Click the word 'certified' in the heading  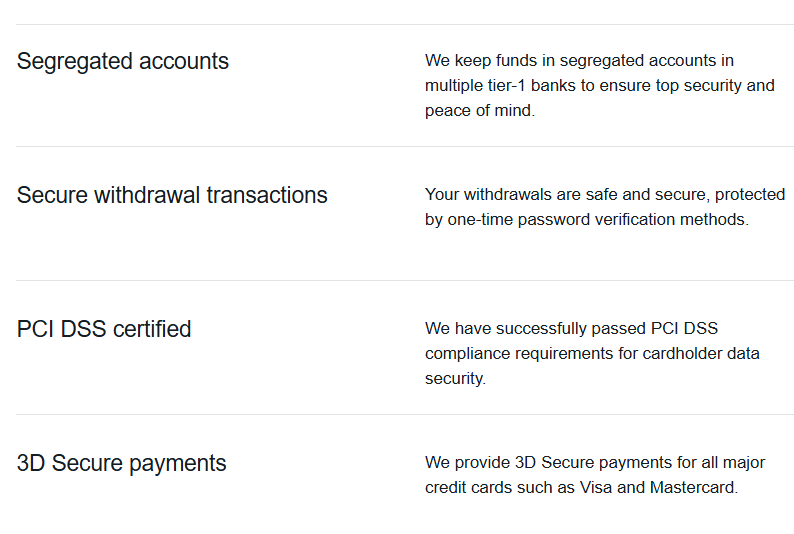(x=152, y=329)
